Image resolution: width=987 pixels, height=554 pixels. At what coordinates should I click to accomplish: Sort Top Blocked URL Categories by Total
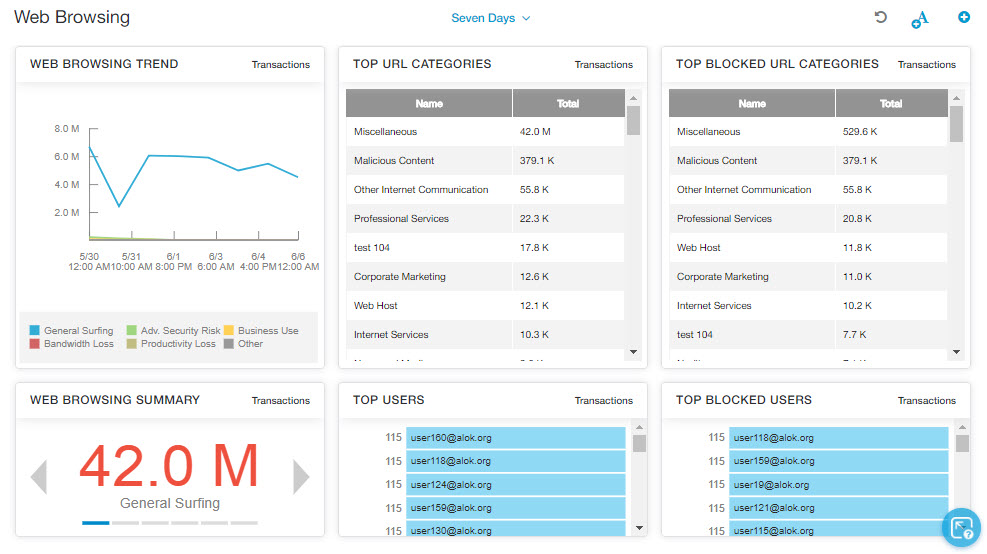(890, 103)
